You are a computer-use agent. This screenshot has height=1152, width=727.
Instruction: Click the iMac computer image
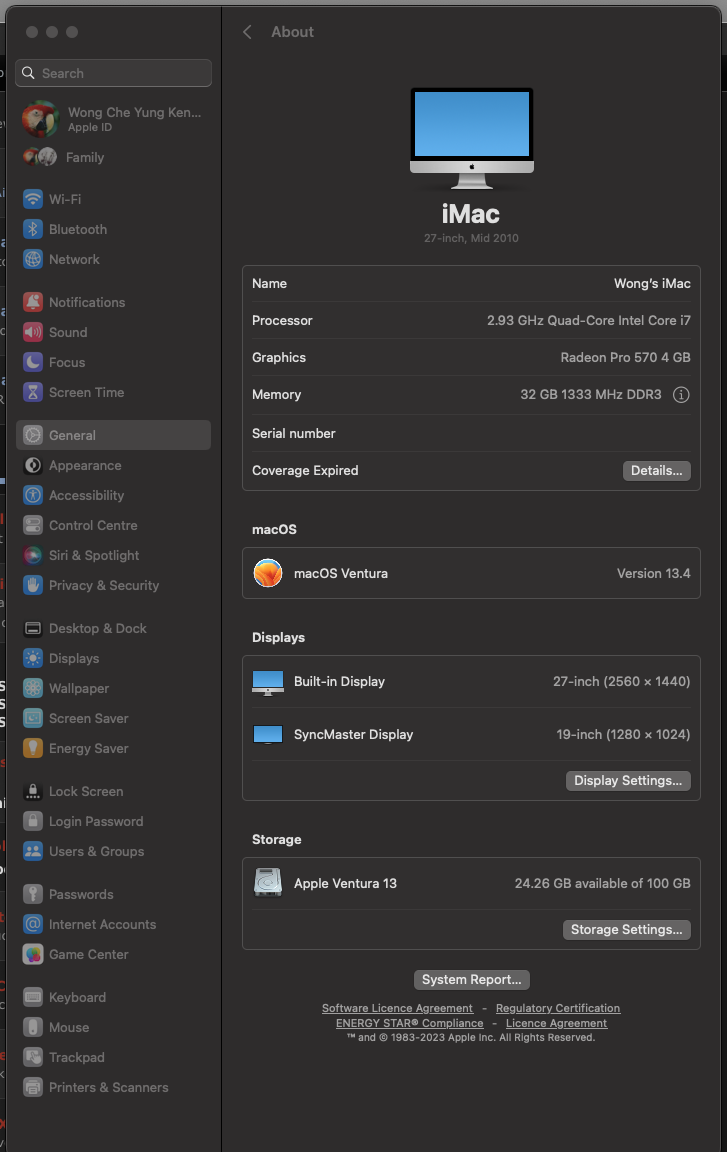point(471,138)
